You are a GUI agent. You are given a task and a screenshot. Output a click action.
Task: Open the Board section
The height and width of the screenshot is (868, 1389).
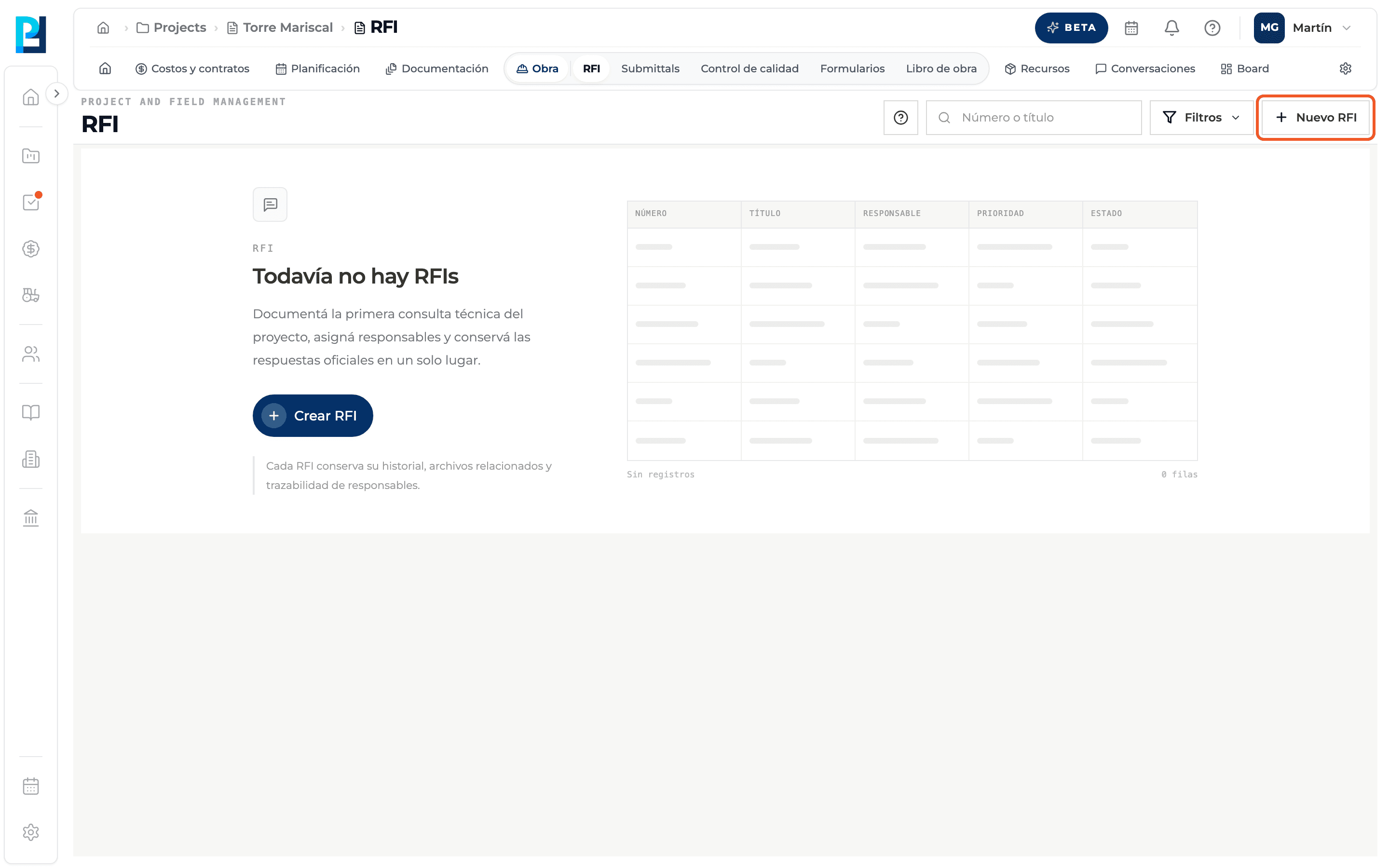1244,68
